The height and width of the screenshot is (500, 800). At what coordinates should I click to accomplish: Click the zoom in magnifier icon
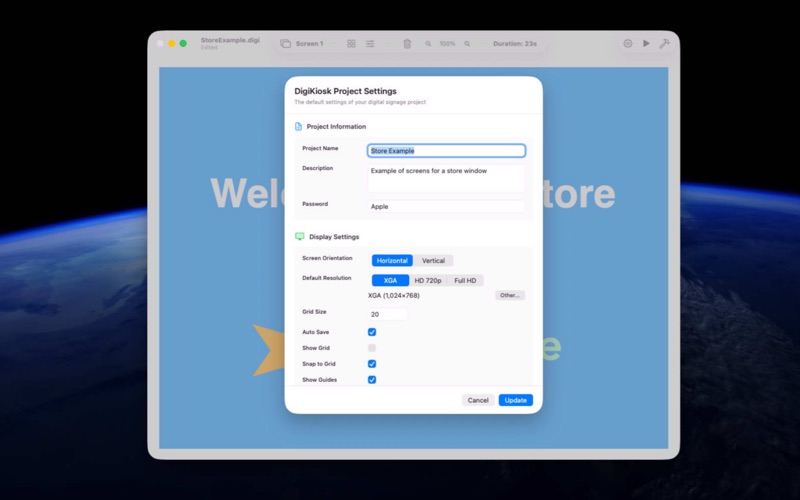[x=467, y=44]
